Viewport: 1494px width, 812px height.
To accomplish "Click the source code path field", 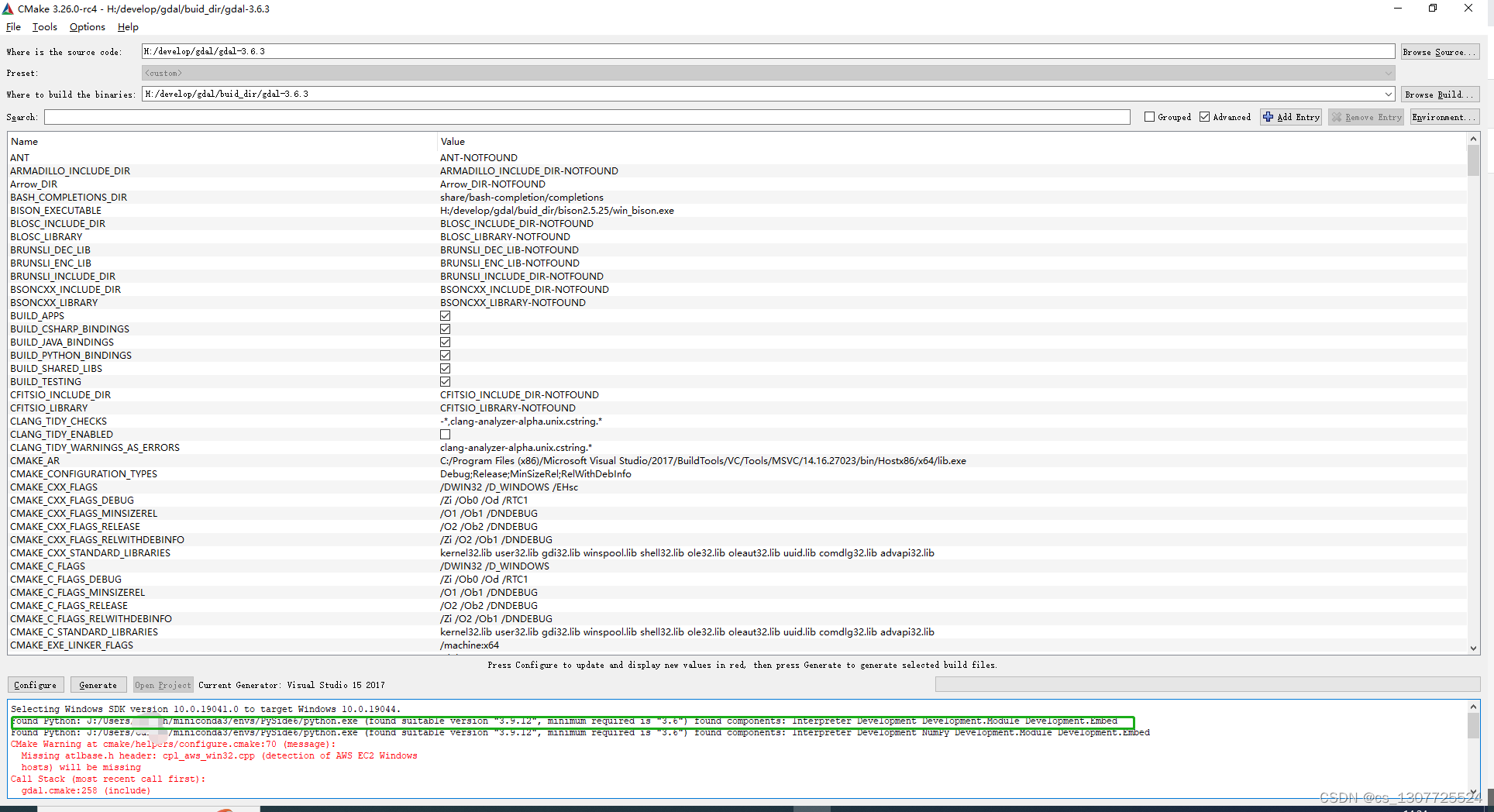I will click(x=768, y=51).
